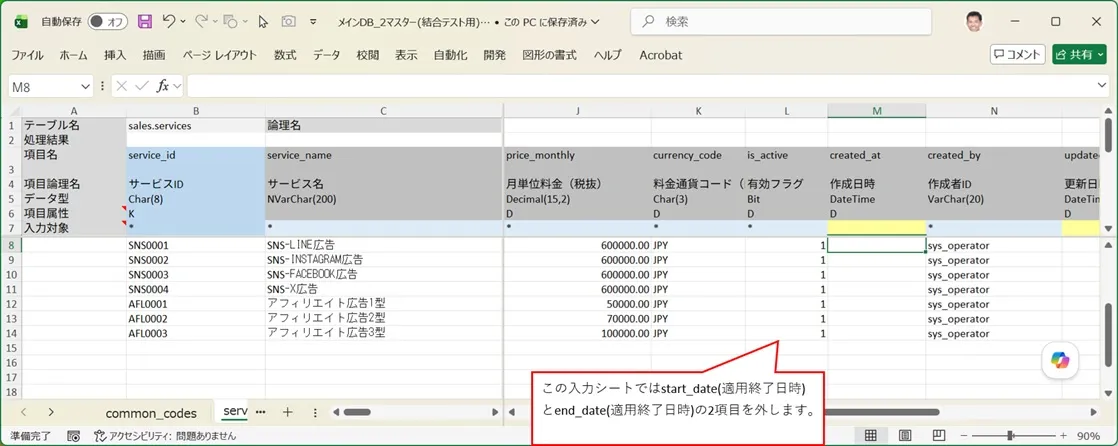Switch to the 描画 ribbon tab

(x=154, y=55)
